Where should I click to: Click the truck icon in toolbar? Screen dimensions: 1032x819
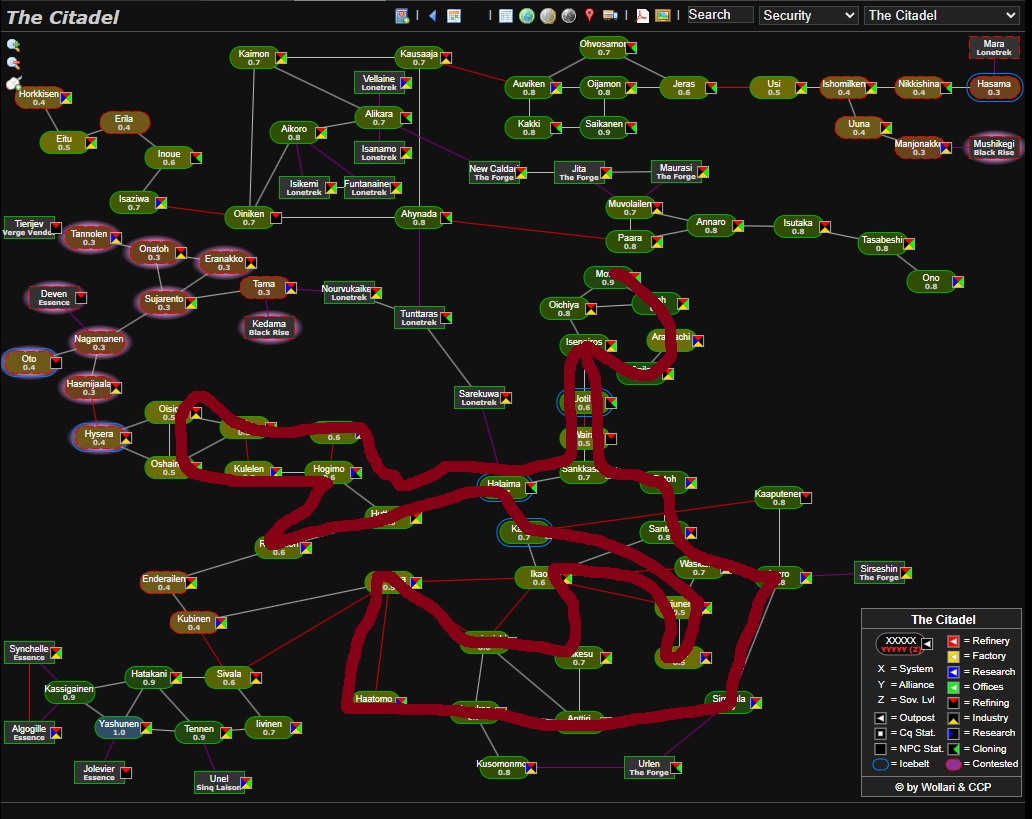(x=609, y=15)
